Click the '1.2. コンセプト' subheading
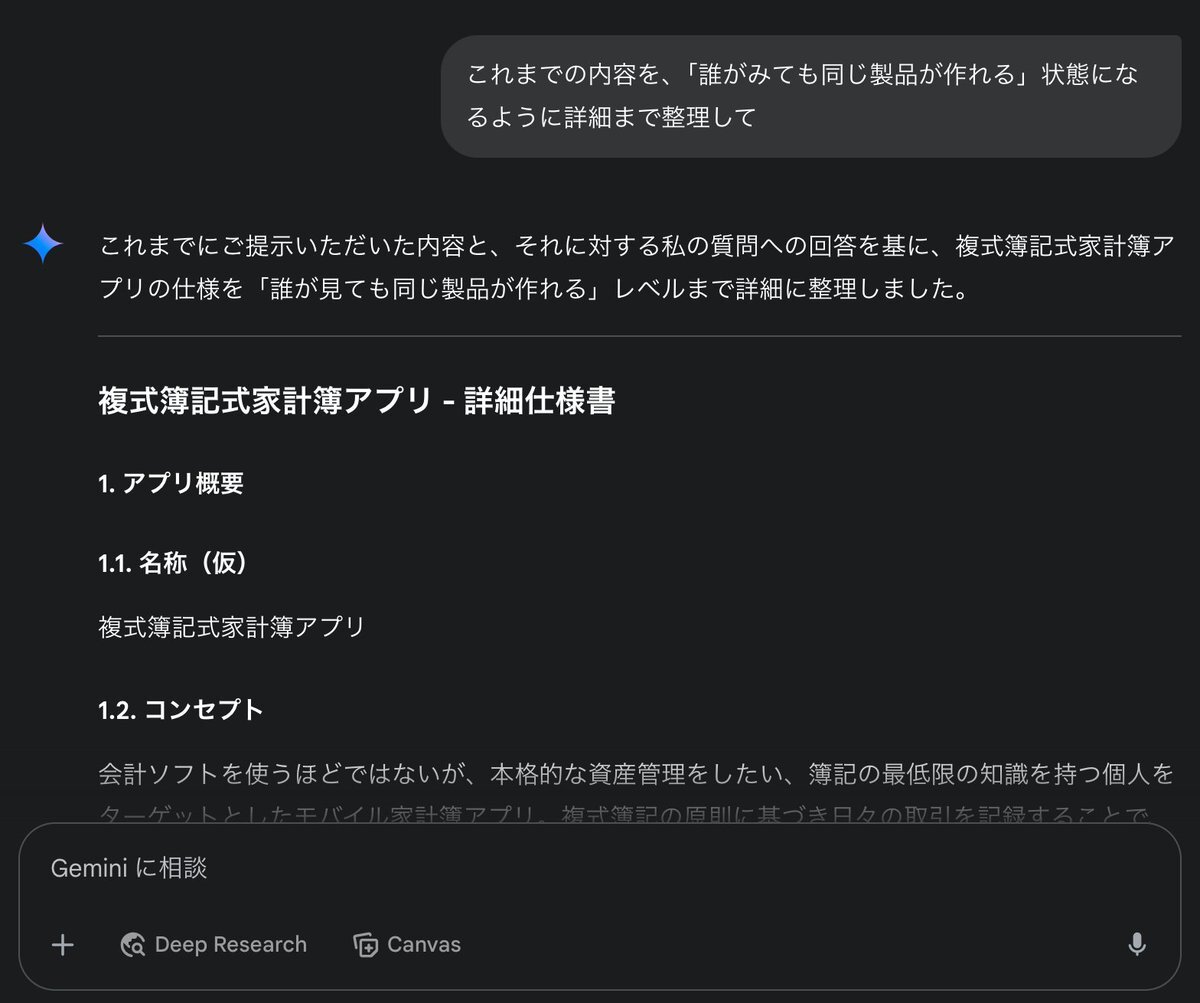The height and width of the screenshot is (1003, 1200). point(181,710)
